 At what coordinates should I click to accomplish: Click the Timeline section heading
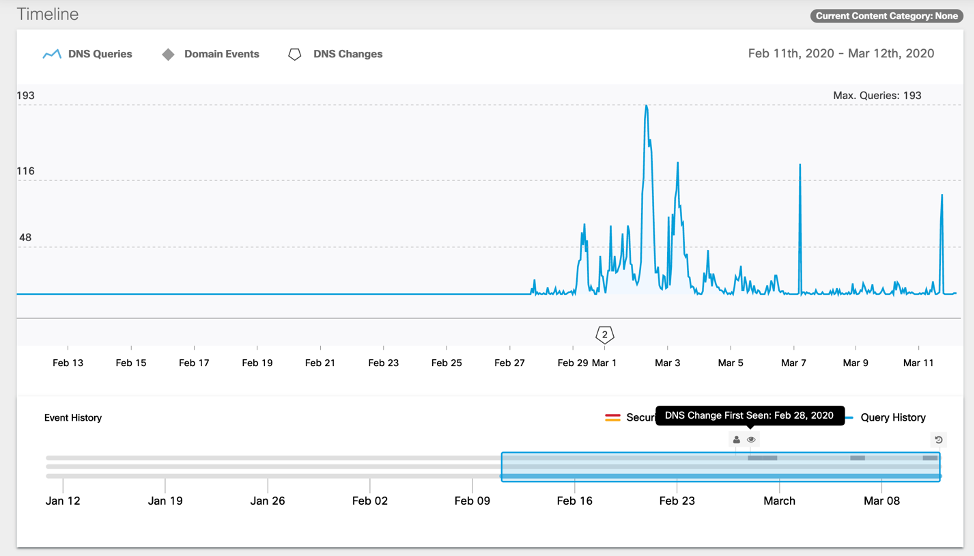point(47,15)
